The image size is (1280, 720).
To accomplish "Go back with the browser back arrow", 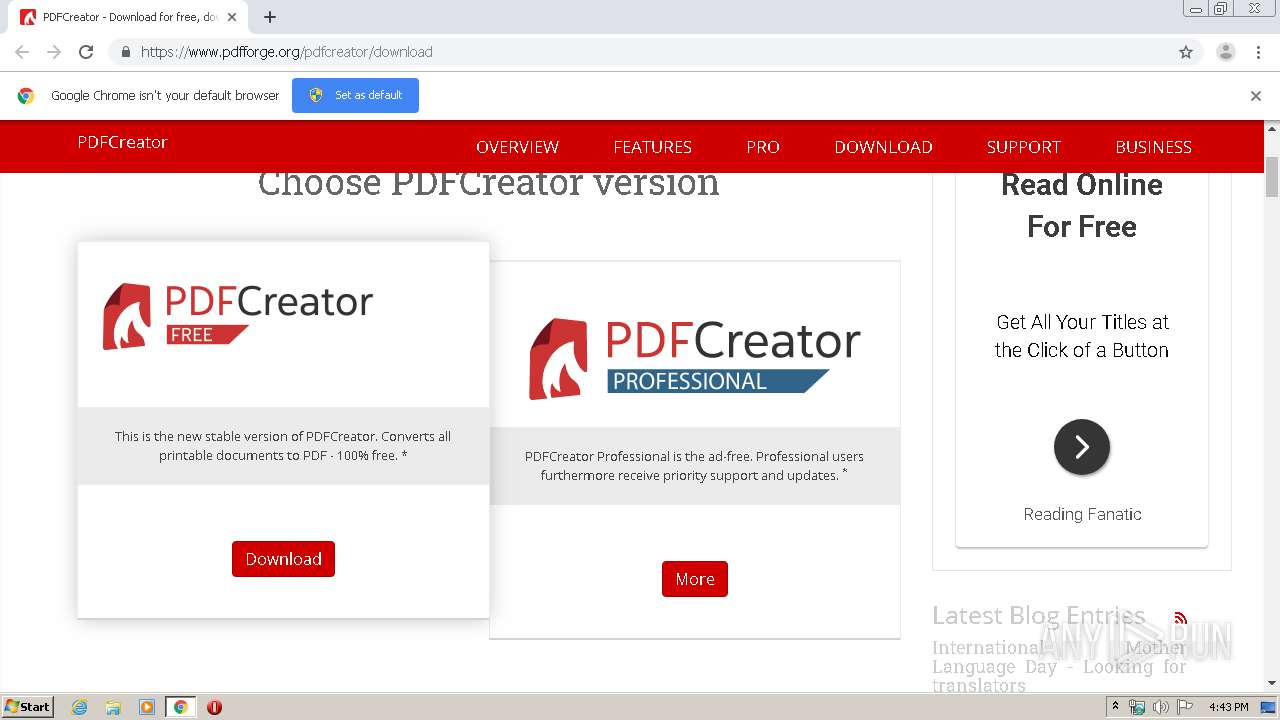I will [x=22, y=52].
